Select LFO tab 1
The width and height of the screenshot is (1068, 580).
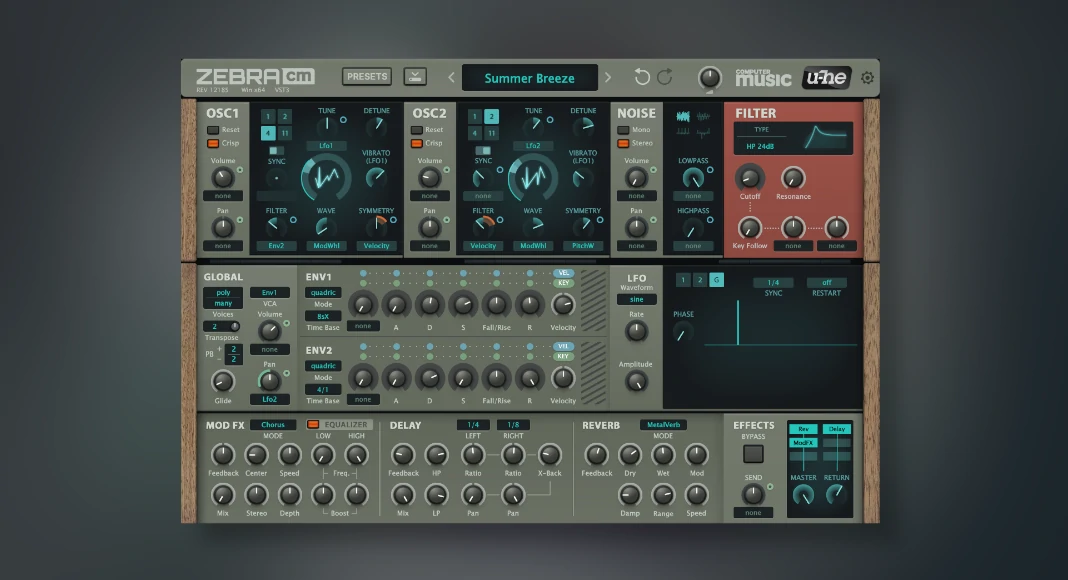683,280
